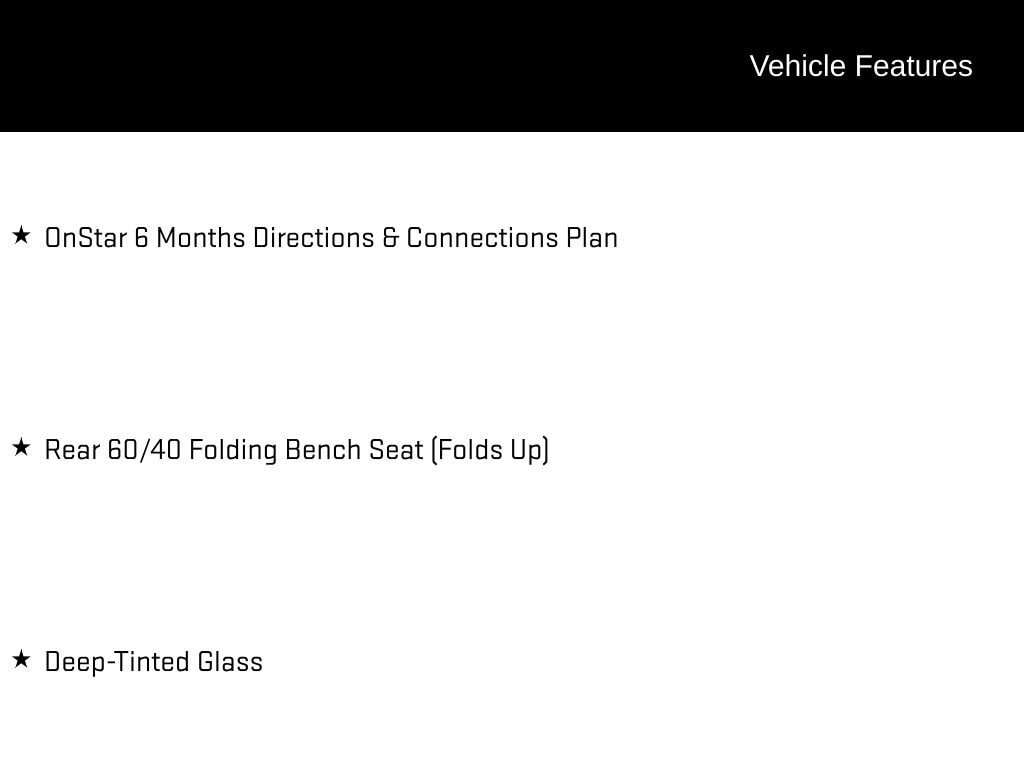Screen dimensions: 1024x768
Task: Click the word "OnStar" in first feature
Action: (x=86, y=238)
